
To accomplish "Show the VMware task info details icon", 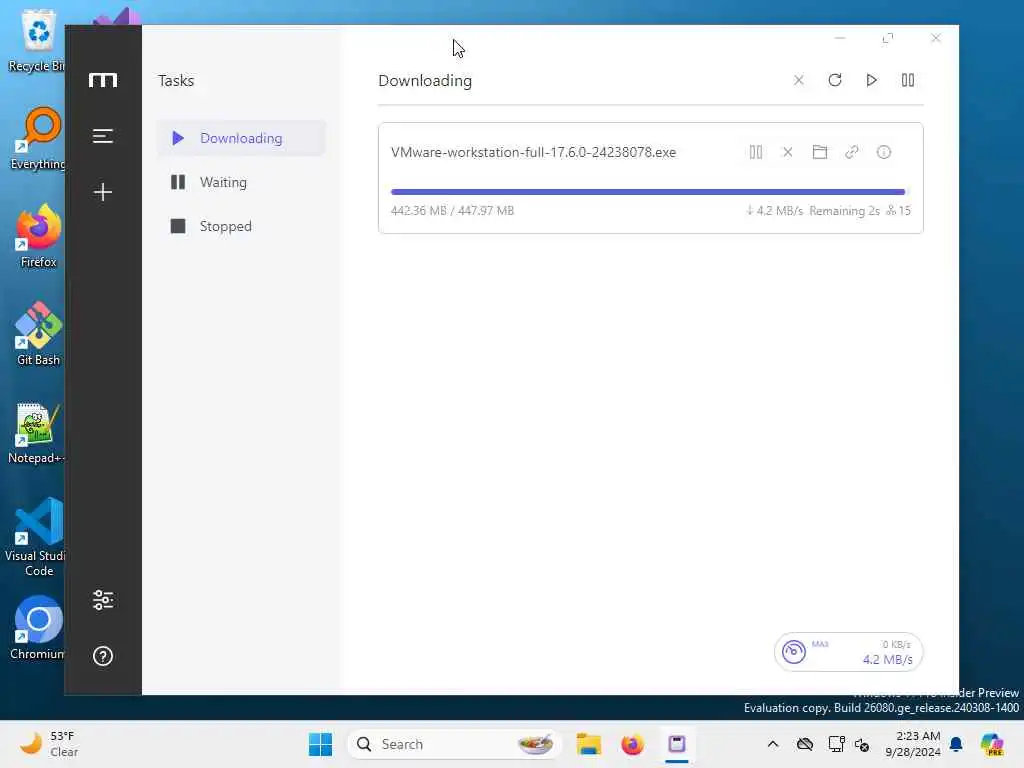I will point(884,152).
